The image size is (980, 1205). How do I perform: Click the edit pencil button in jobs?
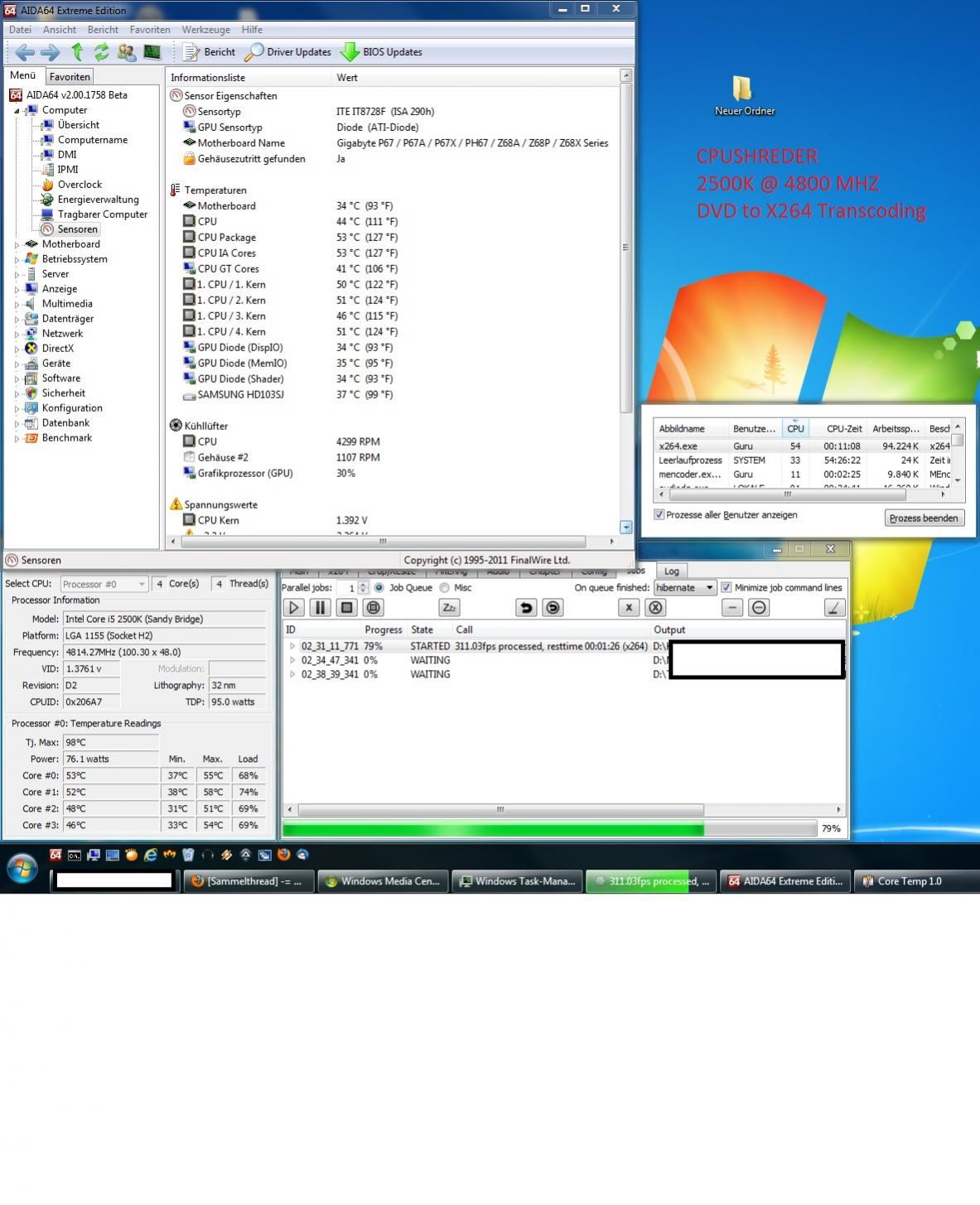[835, 608]
